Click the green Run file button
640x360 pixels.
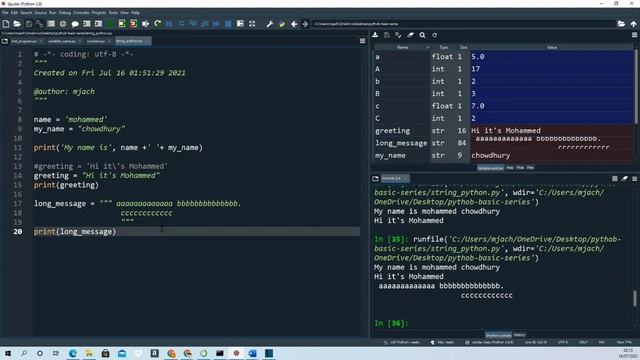pyautogui.click(x=110, y=24)
